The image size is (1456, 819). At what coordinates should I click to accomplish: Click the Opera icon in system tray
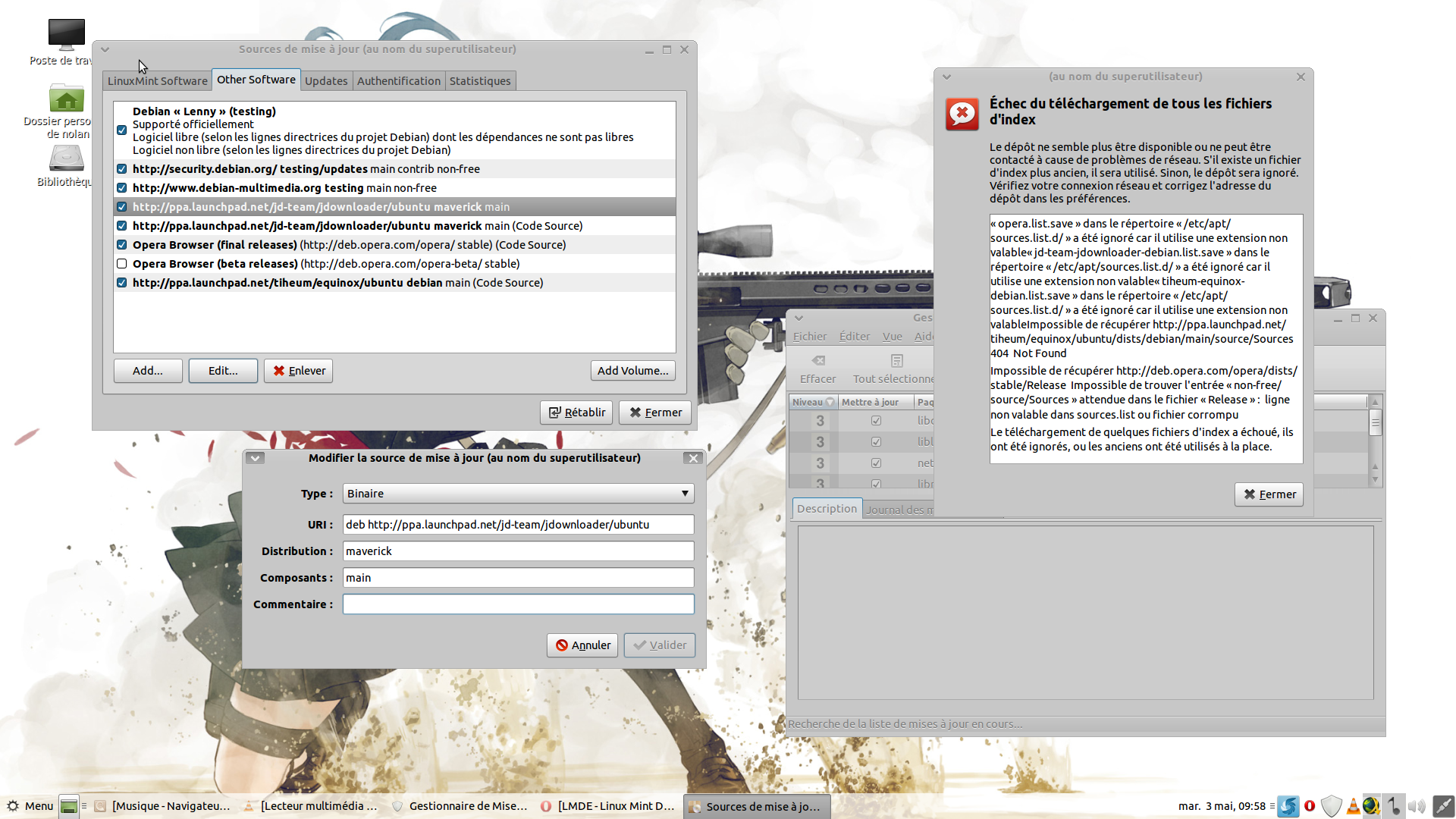coord(1310,806)
